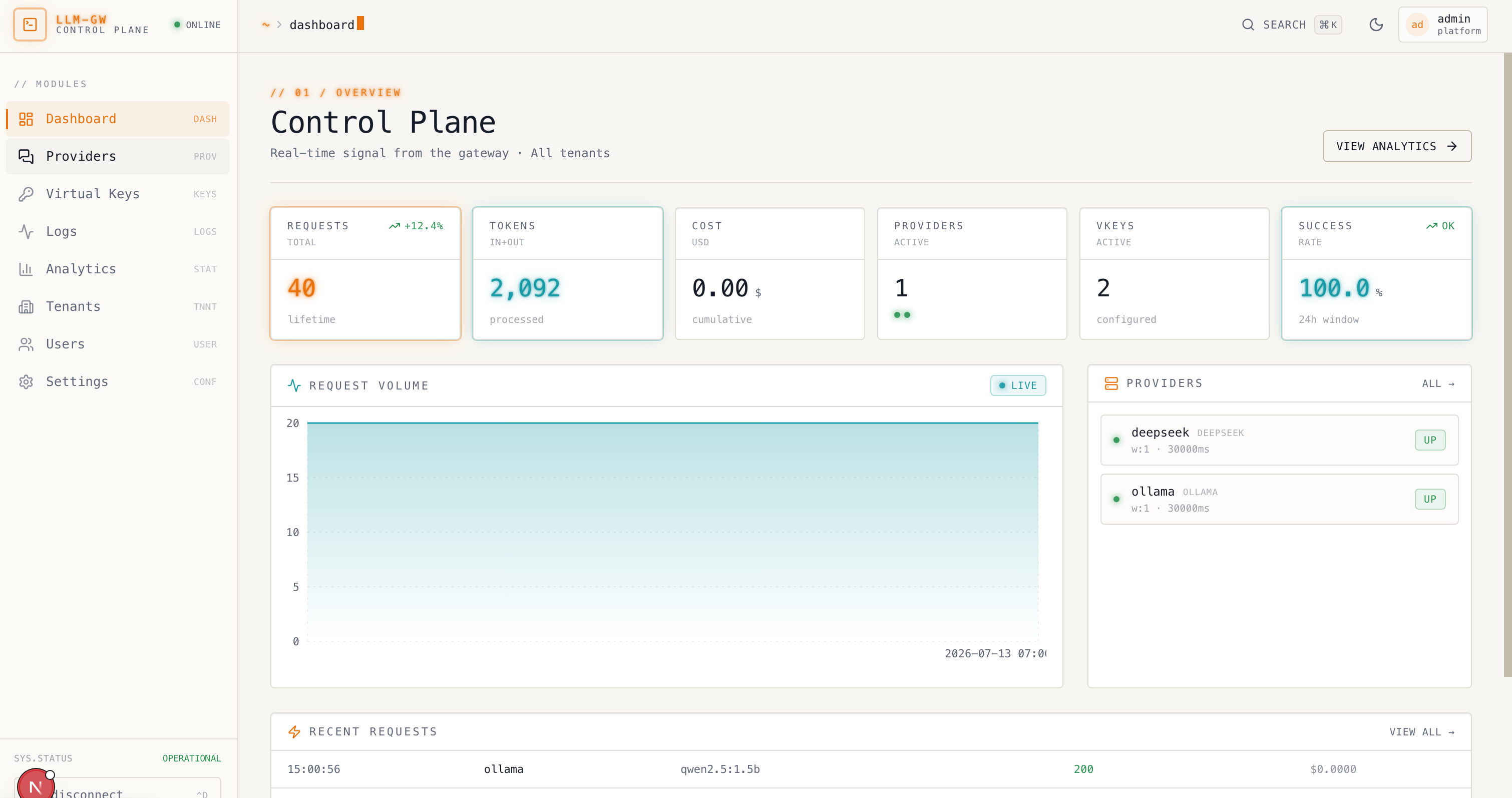This screenshot has width=1512, height=798.
Task: Click the Settings gear icon
Action: 26,382
